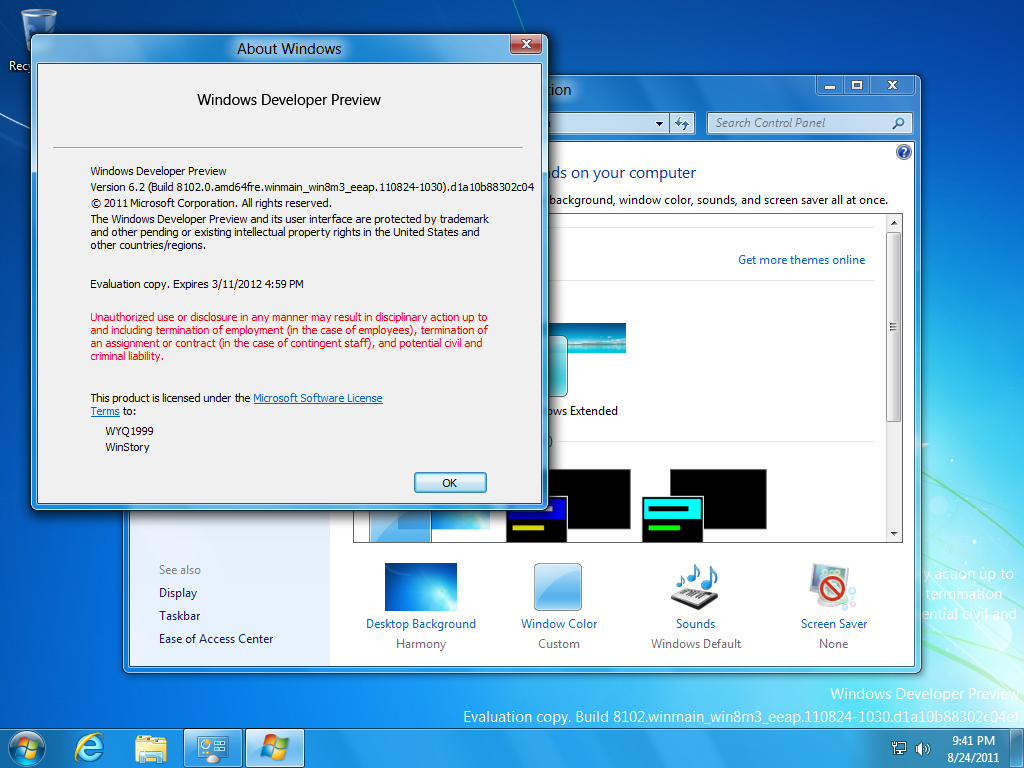Image resolution: width=1024 pixels, height=768 pixels.
Task: Expand the address bar history dropdown
Action: [660, 123]
